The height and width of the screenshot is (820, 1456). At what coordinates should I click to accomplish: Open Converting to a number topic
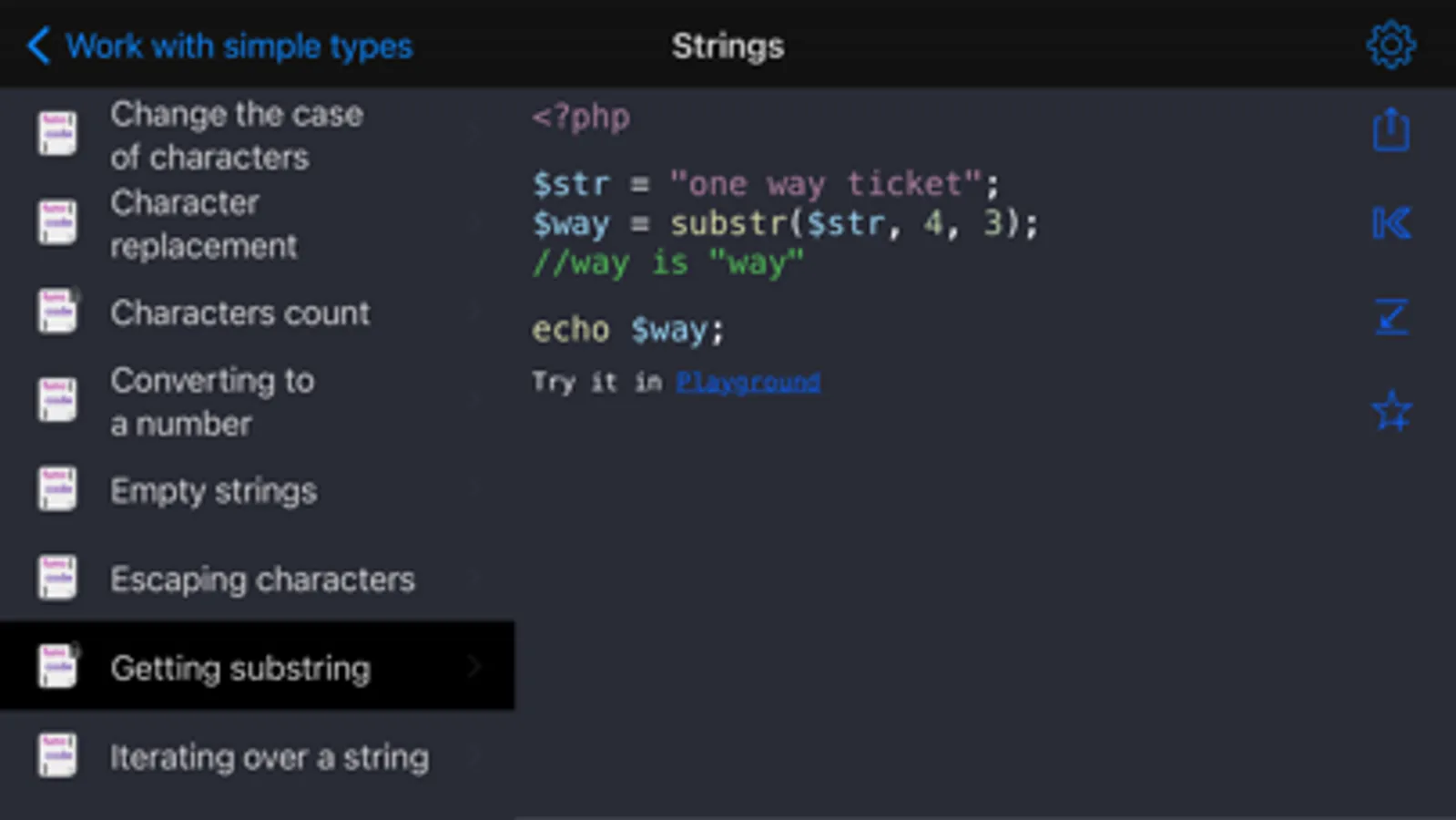click(212, 402)
